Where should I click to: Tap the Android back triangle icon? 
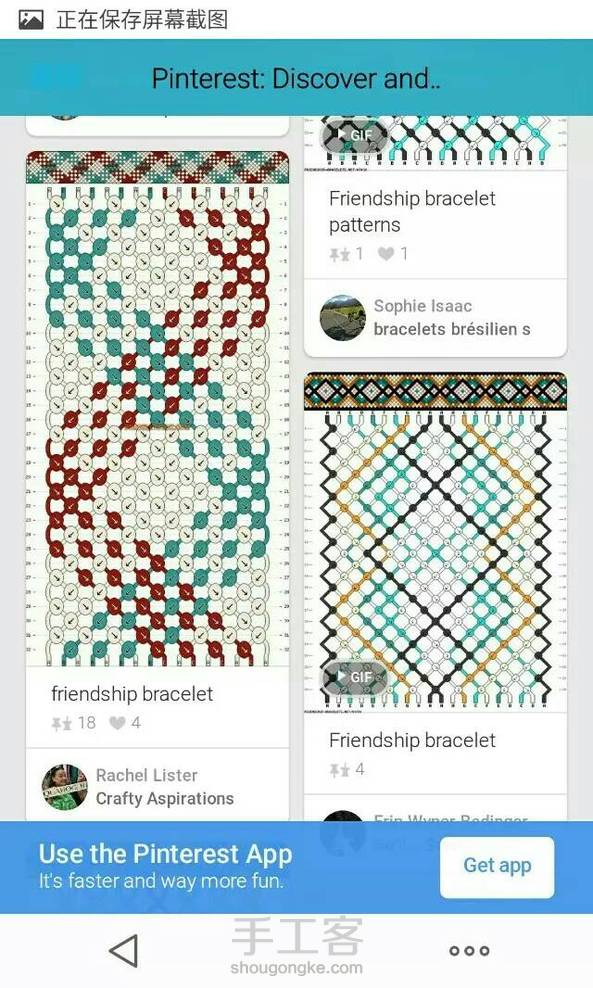point(124,950)
